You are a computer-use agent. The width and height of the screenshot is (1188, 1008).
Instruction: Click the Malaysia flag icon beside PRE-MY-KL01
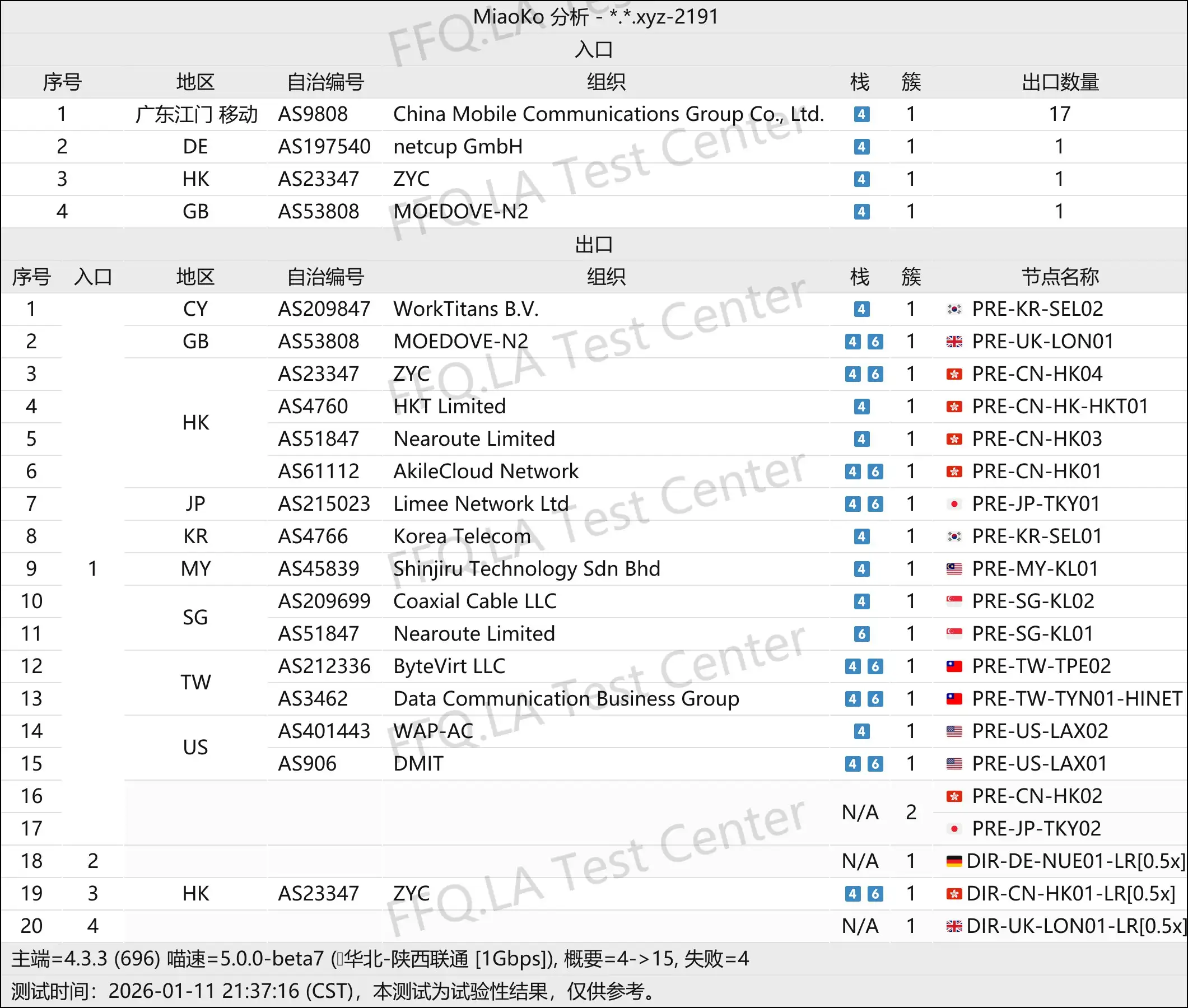954,568
